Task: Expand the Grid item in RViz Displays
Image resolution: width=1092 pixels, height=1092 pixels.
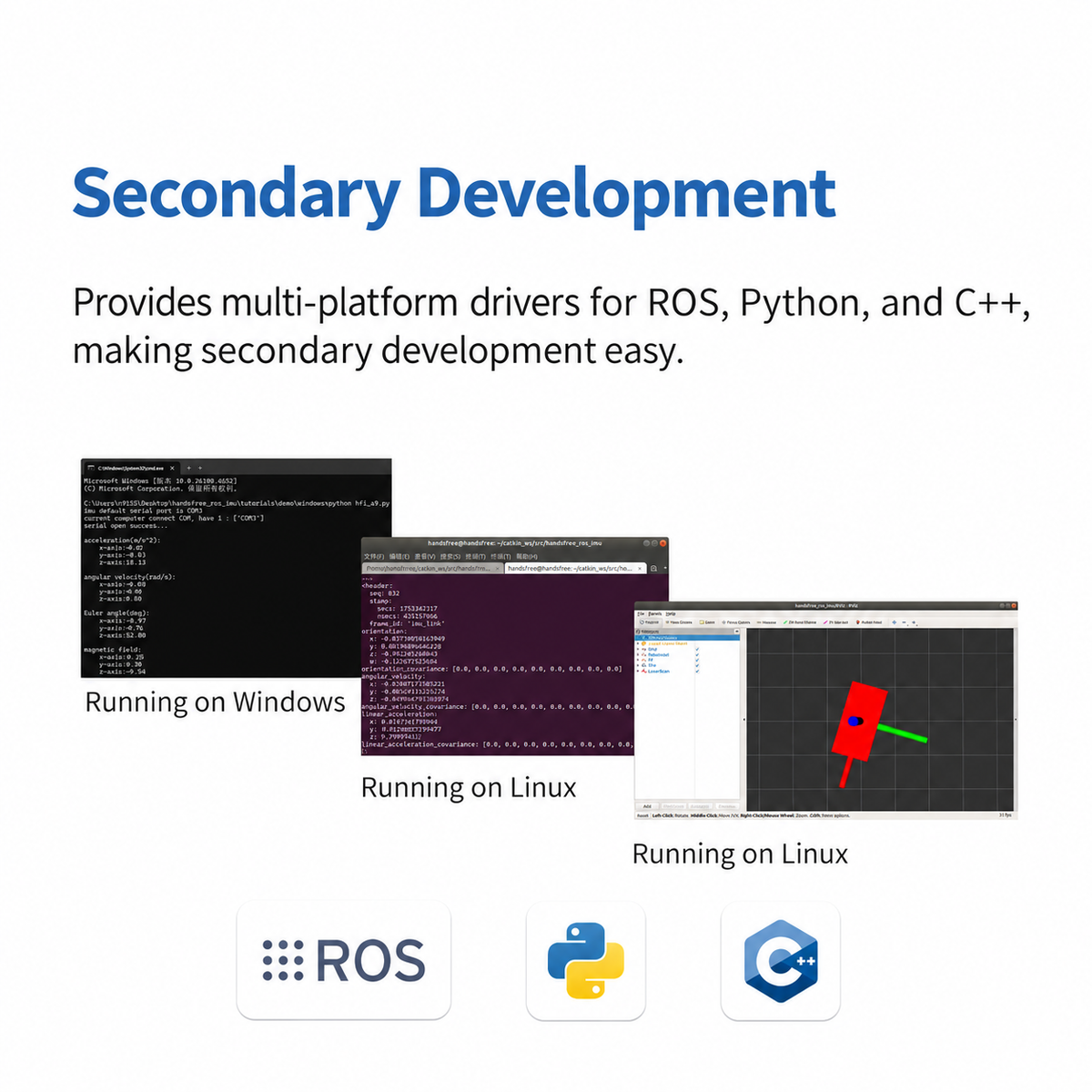Action: pyautogui.click(x=638, y=649)
